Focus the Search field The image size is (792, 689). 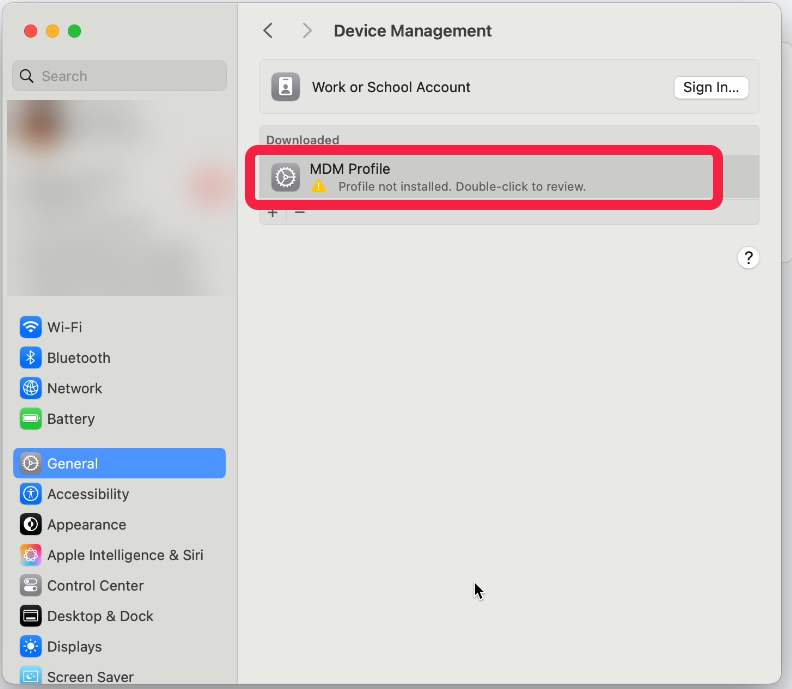click(119, 76)
